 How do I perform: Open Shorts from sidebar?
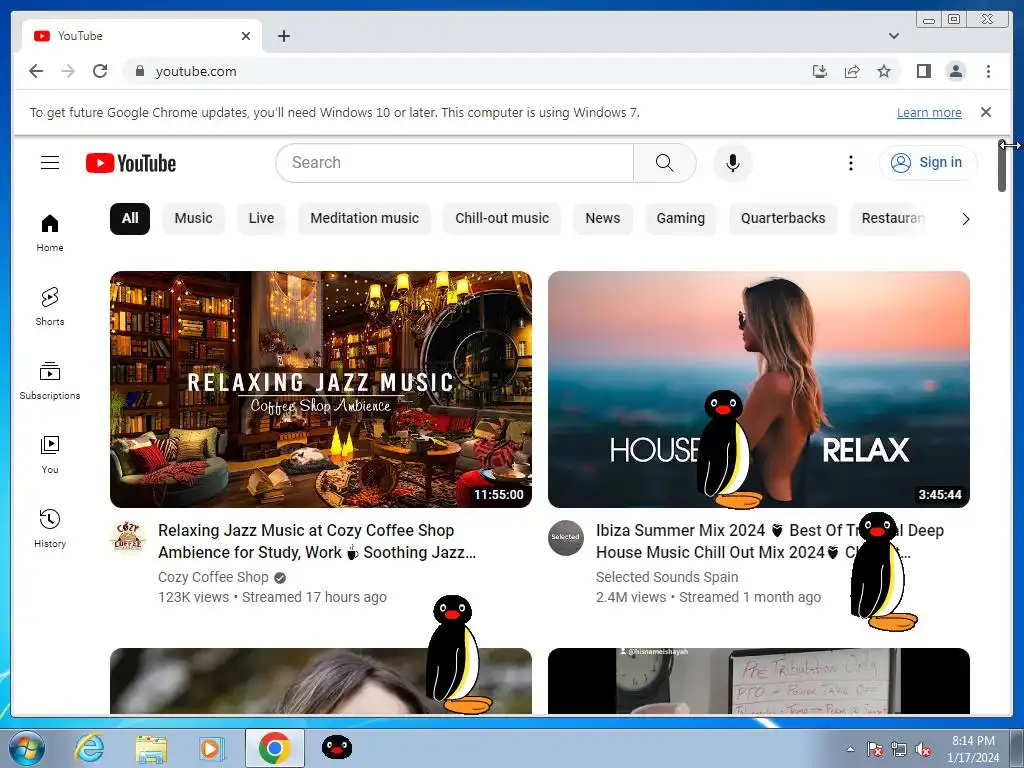(x=50, y=307)
